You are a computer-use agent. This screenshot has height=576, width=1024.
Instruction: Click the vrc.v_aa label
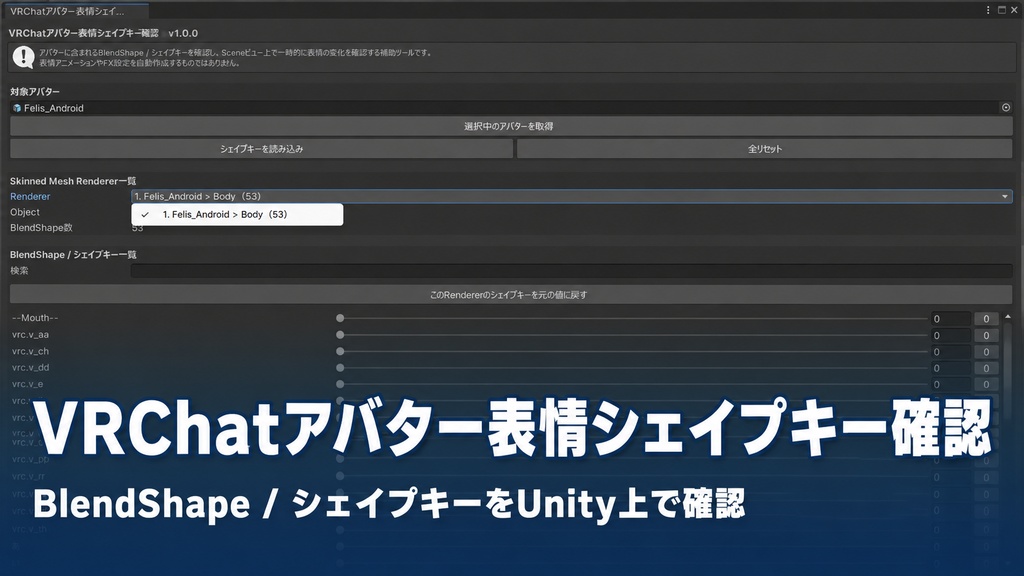[30, 334]
